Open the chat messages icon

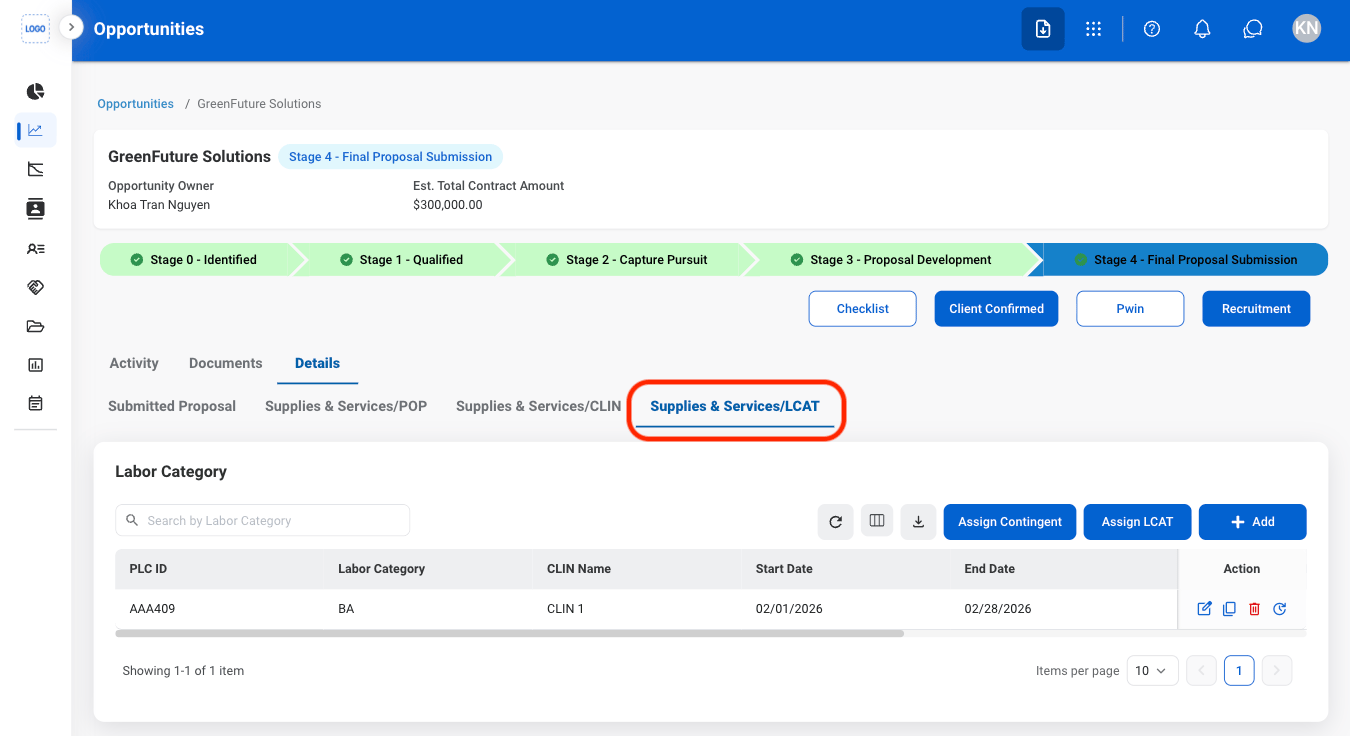click(1253, 29)
